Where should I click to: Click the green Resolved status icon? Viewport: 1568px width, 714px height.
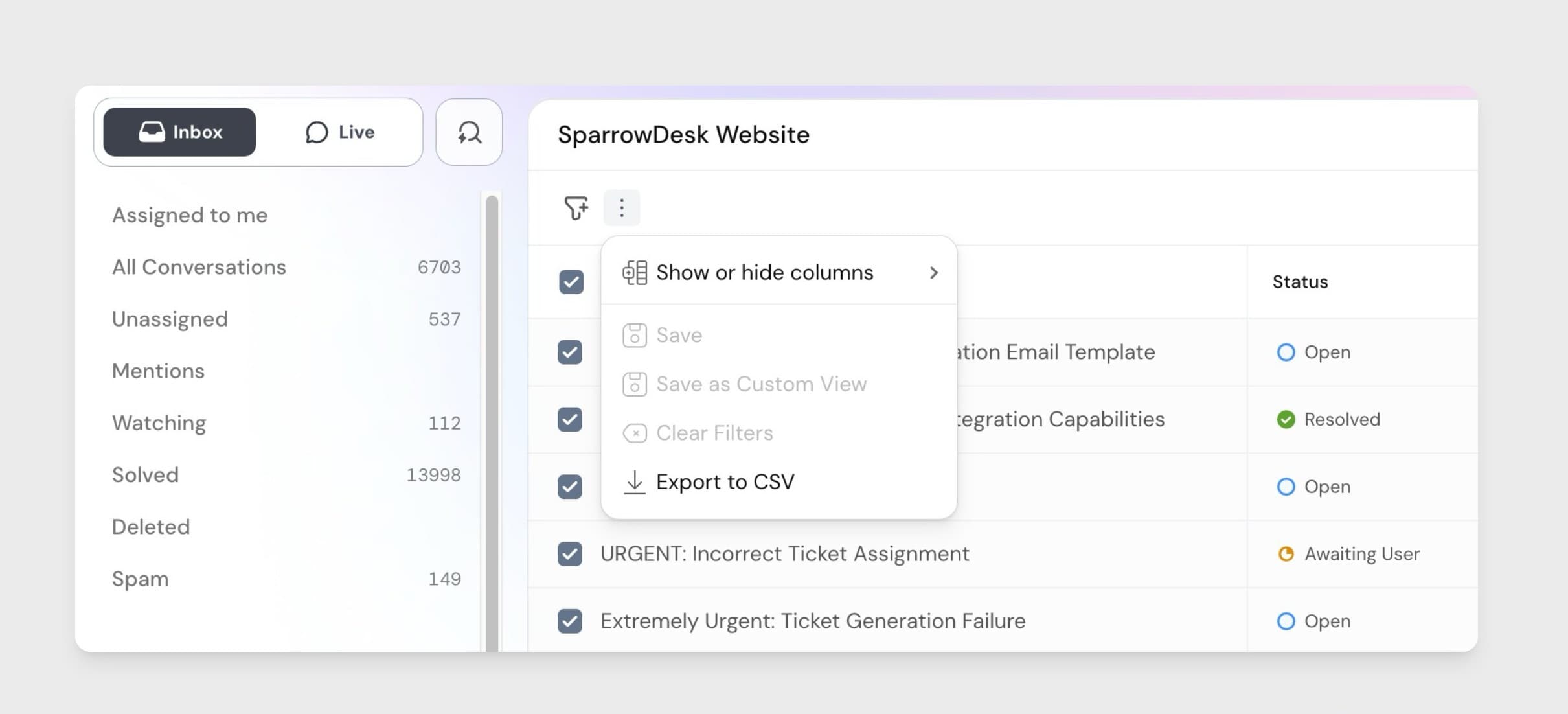tap(1286, 420)
